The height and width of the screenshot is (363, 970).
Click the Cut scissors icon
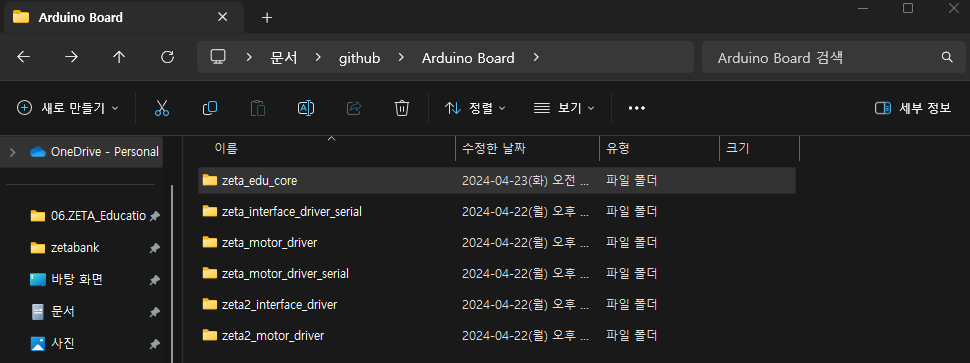[162, 108]
